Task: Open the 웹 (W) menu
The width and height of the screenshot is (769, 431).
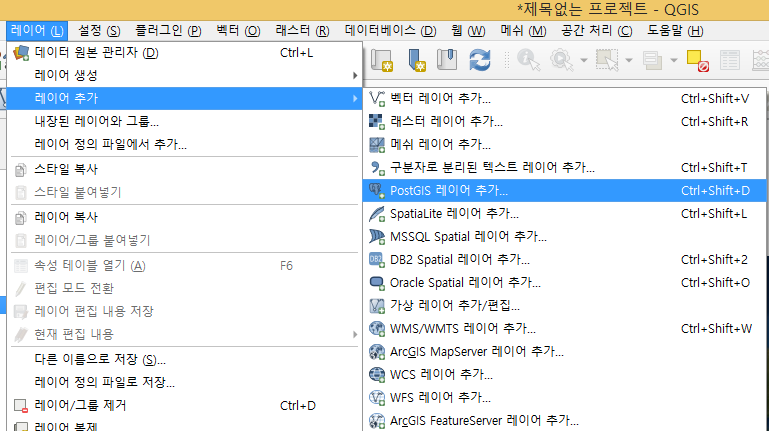Action: [x=468, y=31]
